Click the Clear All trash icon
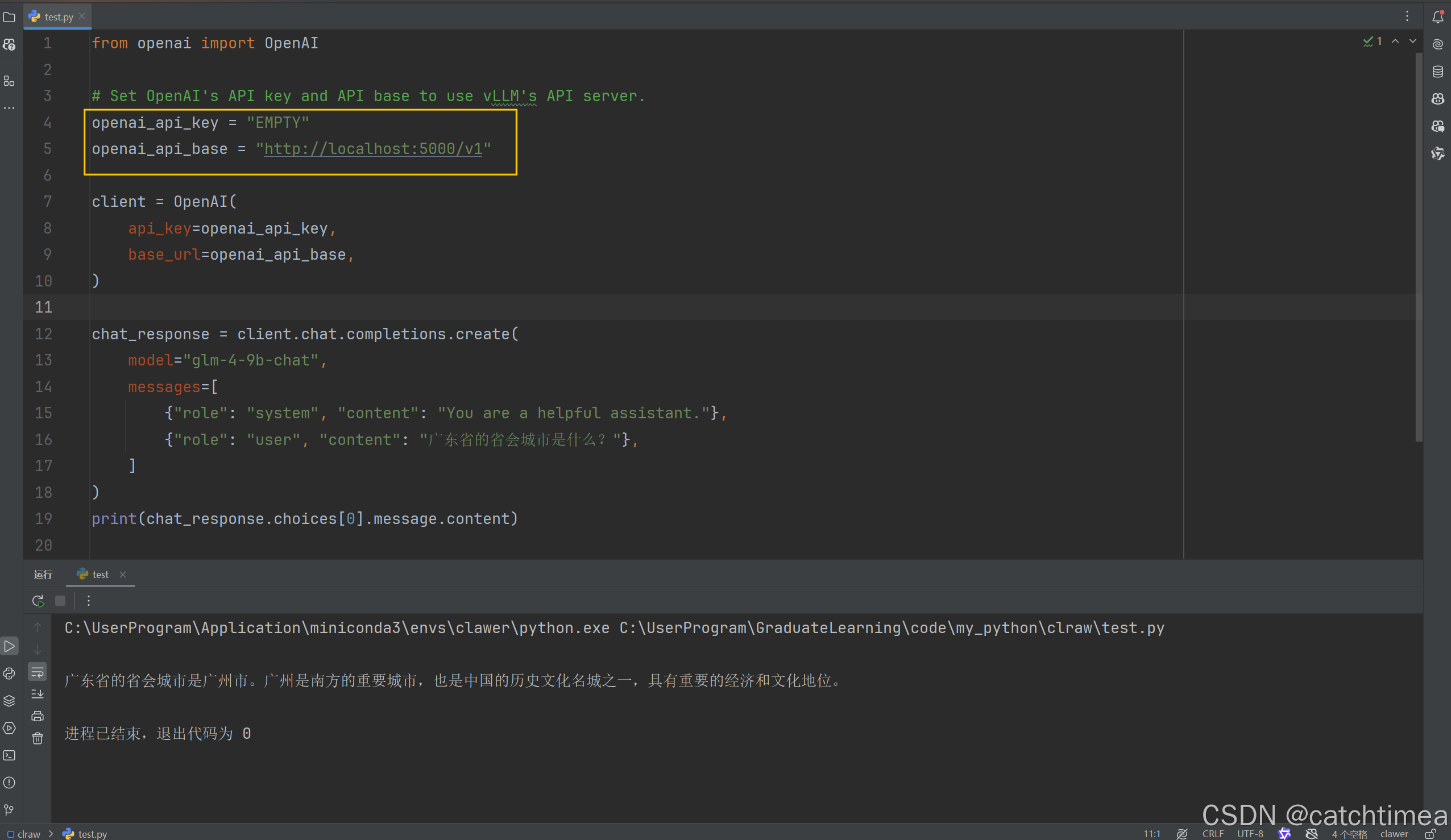1451x840 pixels. (38, 739)
